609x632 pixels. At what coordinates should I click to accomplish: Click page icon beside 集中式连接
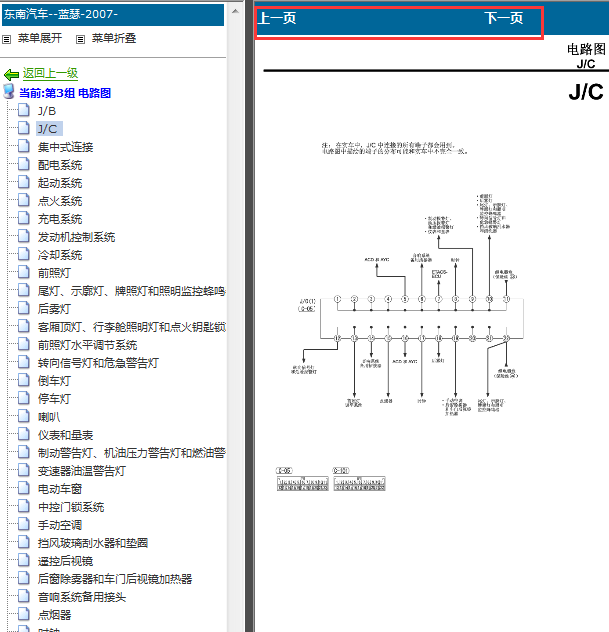coord(24,146)
